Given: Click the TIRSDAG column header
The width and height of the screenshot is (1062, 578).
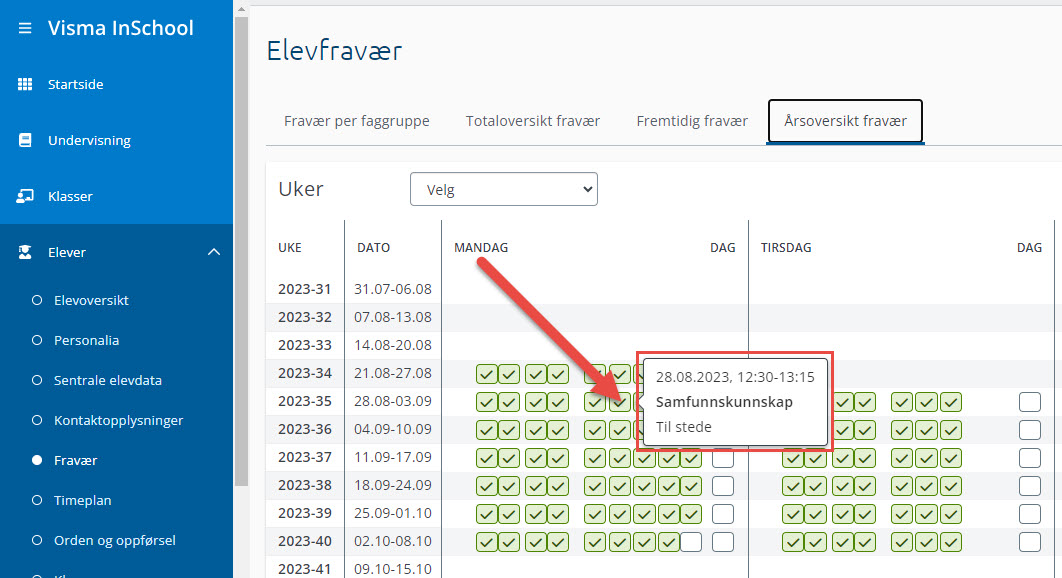Looking at the screenshot, I should click(x=786, y=248).
